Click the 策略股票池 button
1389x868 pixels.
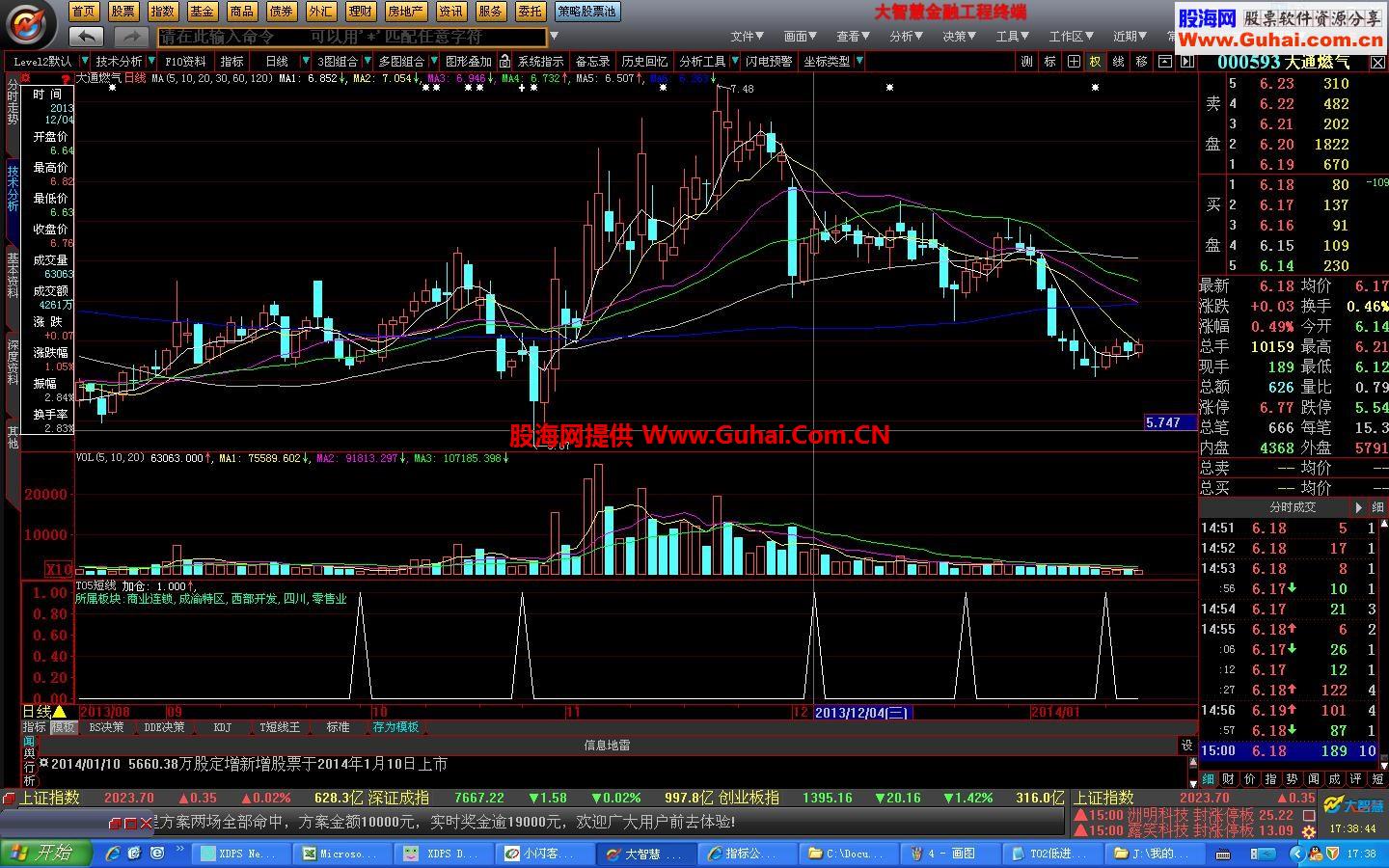[x=587, y=12]
